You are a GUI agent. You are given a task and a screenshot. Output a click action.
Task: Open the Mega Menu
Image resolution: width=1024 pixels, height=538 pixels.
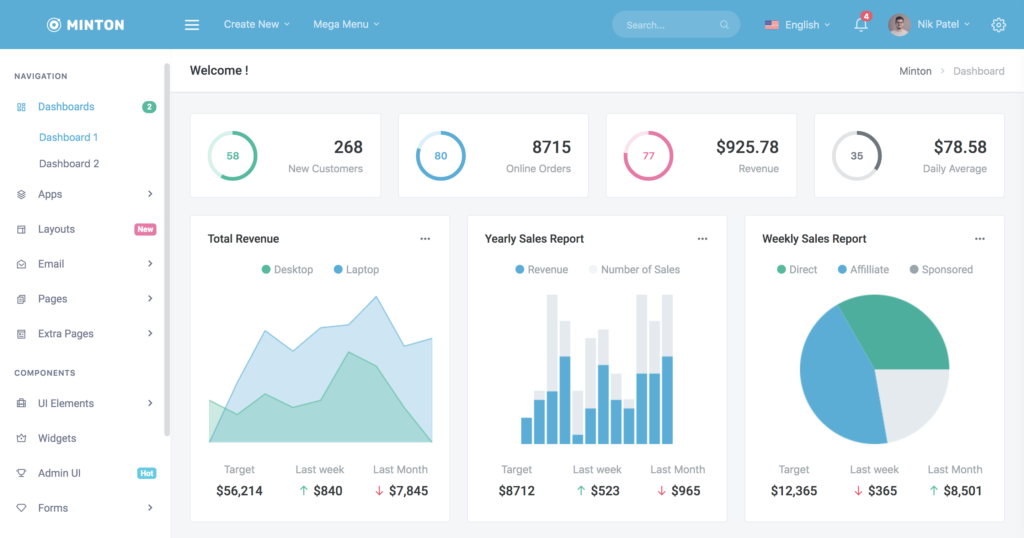[346, 24]
